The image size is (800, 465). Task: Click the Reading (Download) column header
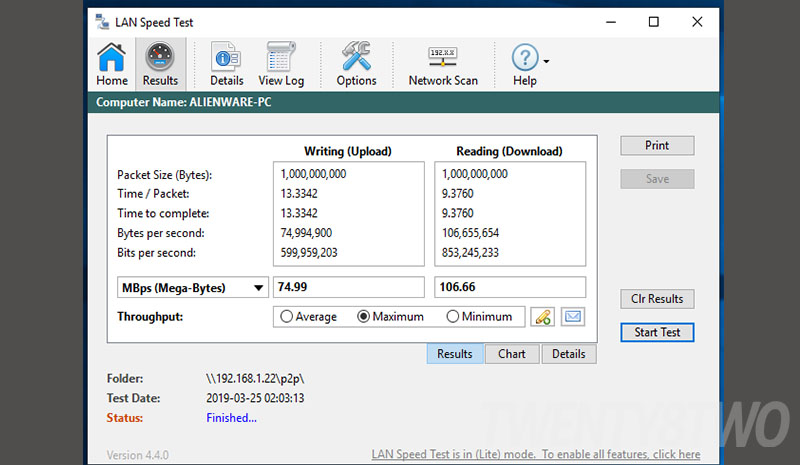(x=509, y=152)
